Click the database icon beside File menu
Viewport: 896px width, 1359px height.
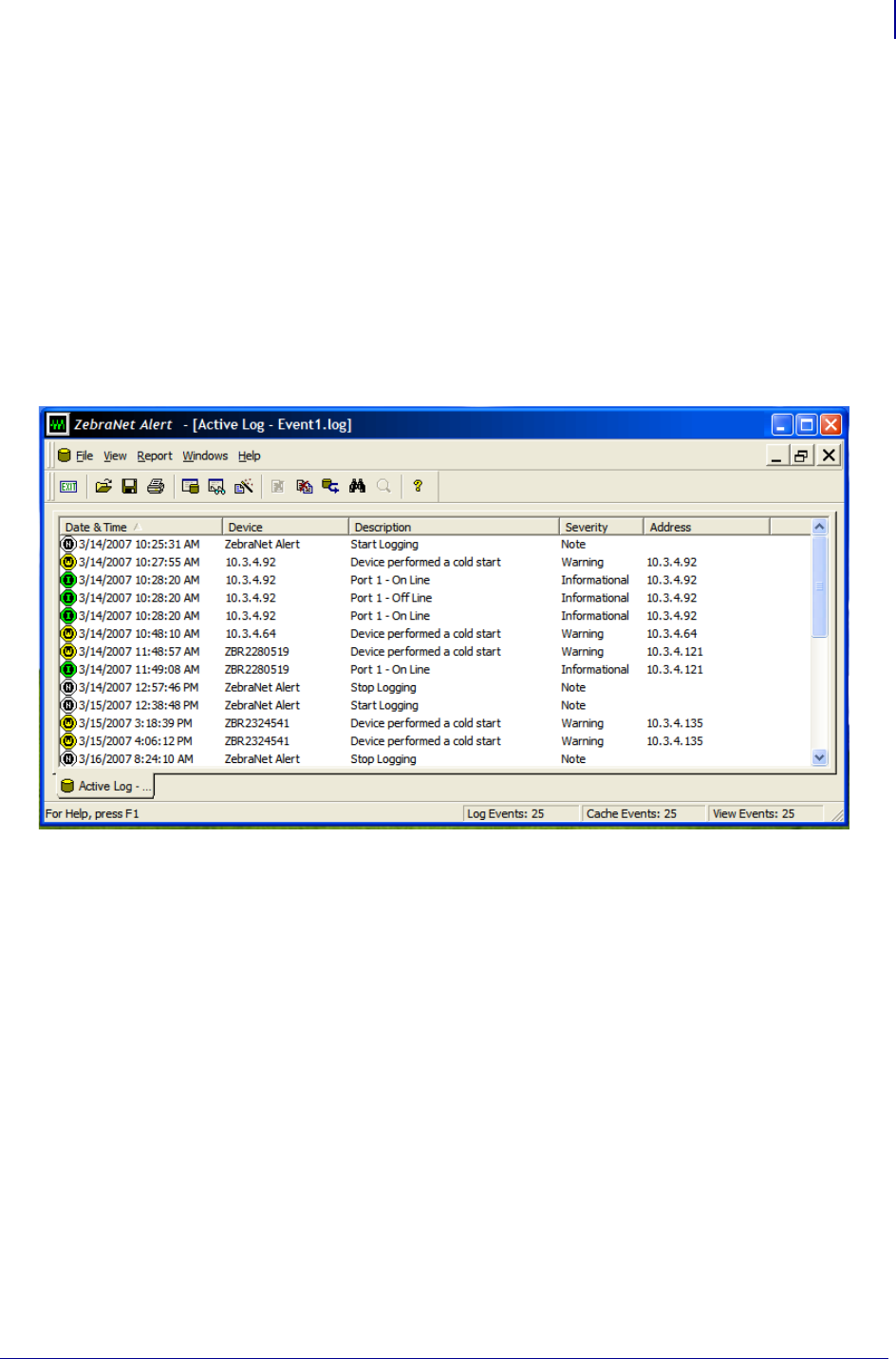point(65,456)
